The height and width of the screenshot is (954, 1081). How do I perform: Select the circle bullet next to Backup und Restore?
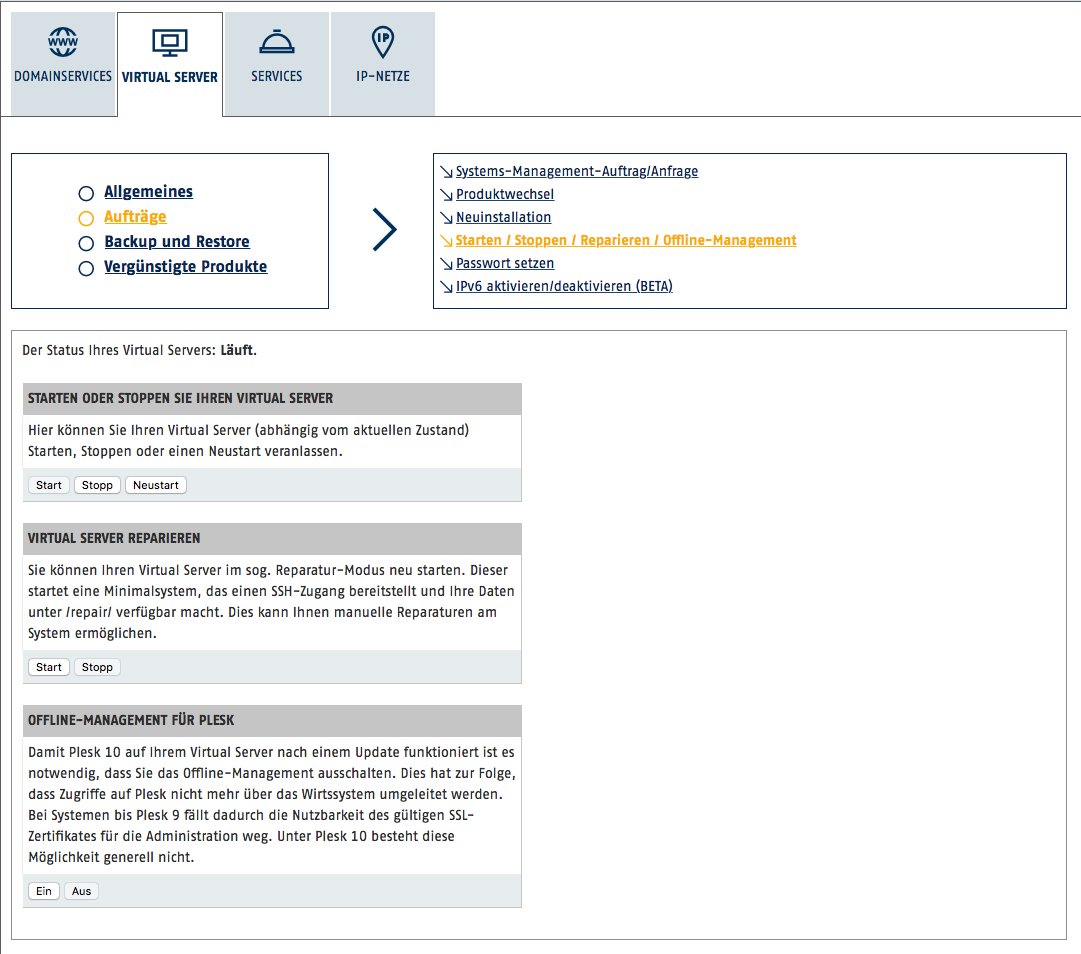86,243
